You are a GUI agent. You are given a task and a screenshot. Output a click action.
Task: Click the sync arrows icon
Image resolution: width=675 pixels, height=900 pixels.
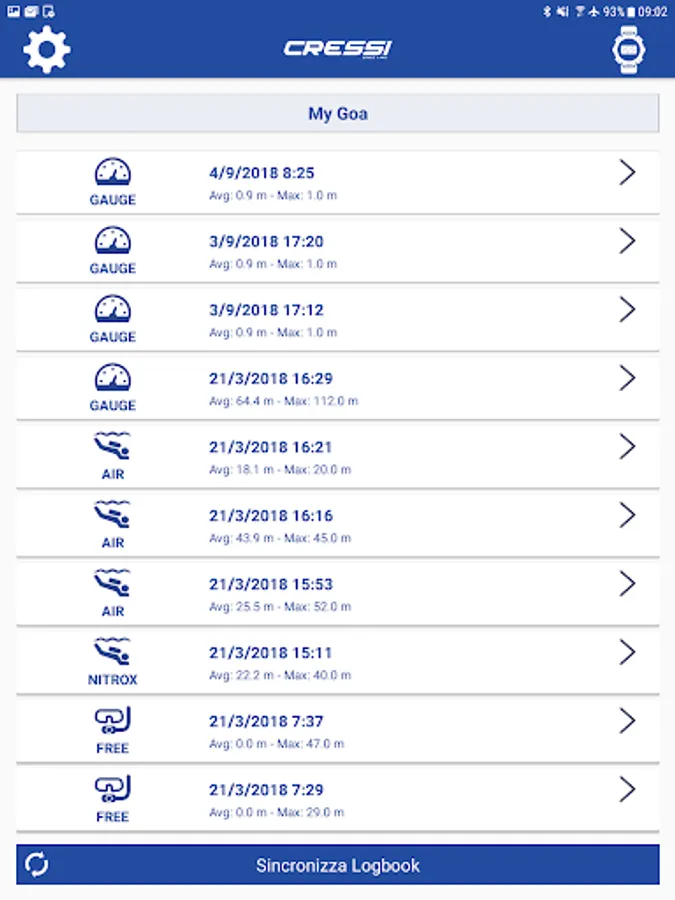click(37, 864)
